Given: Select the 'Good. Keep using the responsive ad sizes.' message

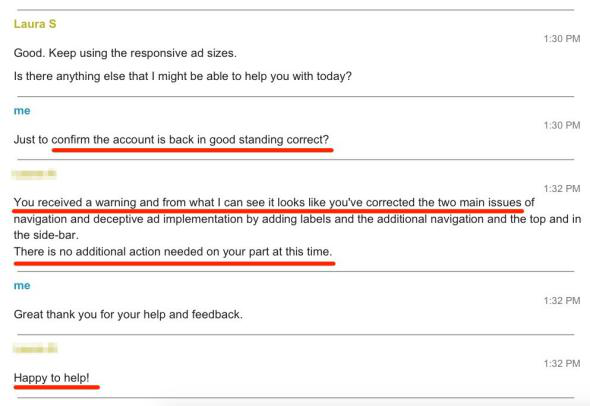Looking at the screenshot, I should click(125, 53).
